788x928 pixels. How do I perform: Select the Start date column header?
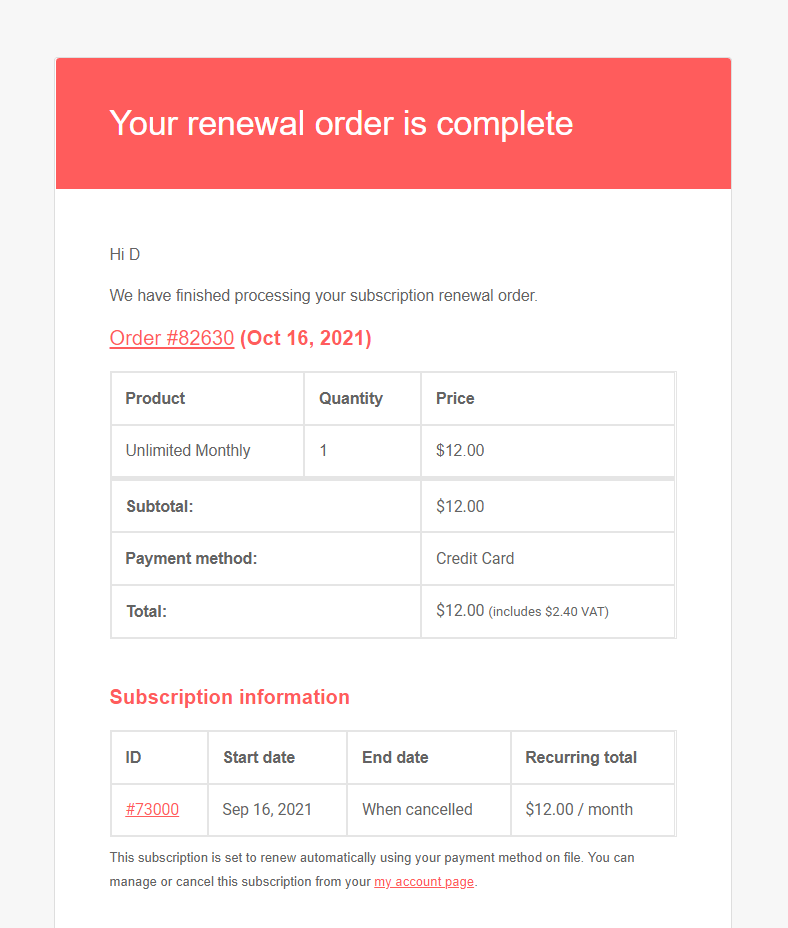point(259,758)
